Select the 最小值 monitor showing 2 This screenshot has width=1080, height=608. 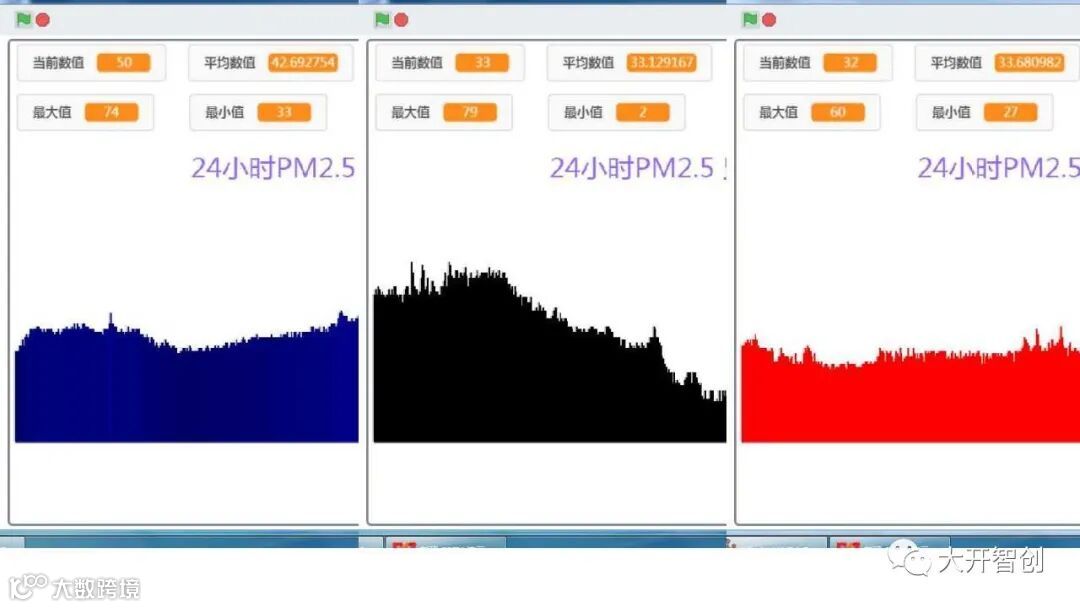tap(616, 112)
